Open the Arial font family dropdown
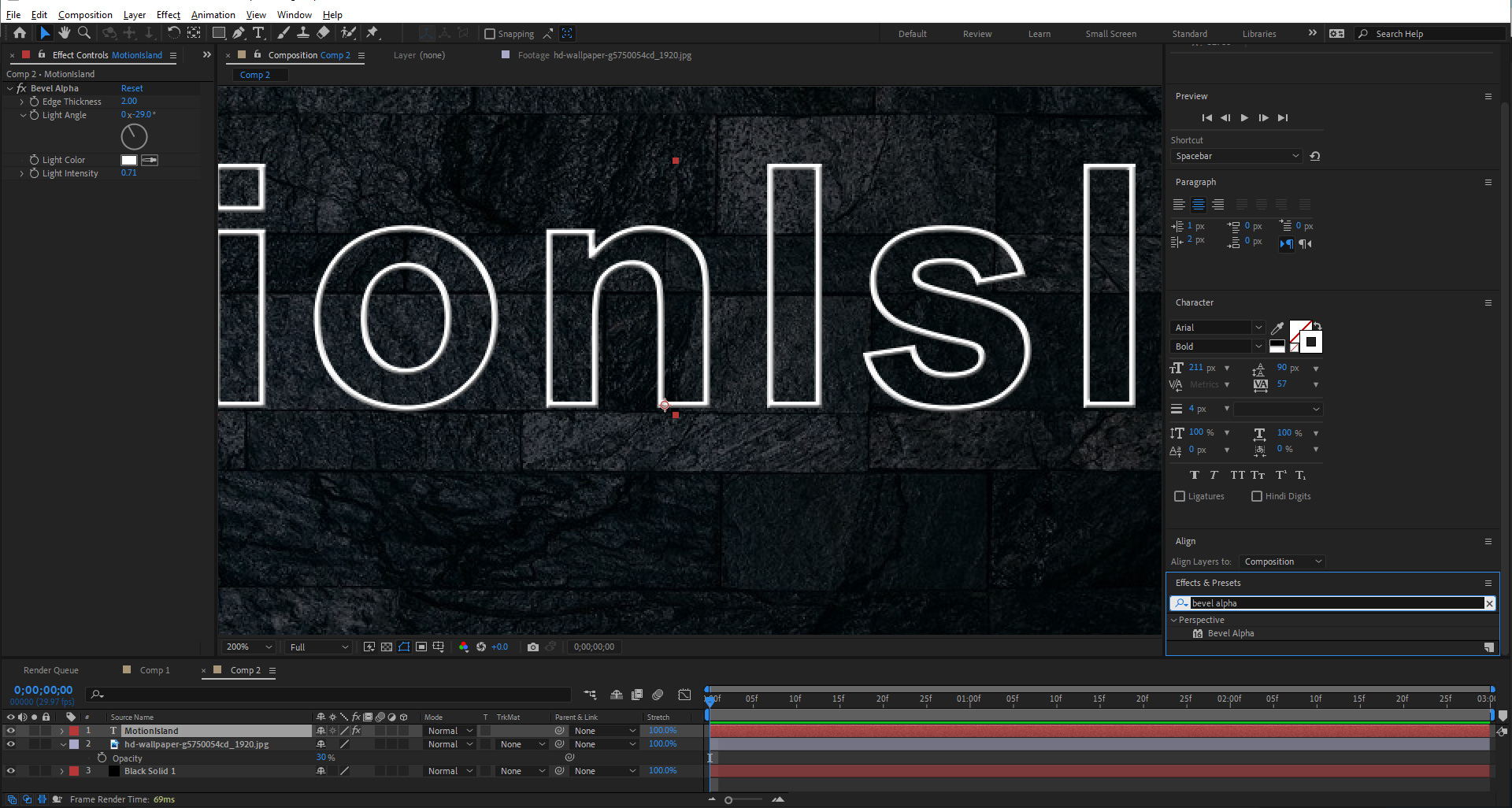The height and width of the screenshot is (808, 1512). click(x=1217, y=328)
